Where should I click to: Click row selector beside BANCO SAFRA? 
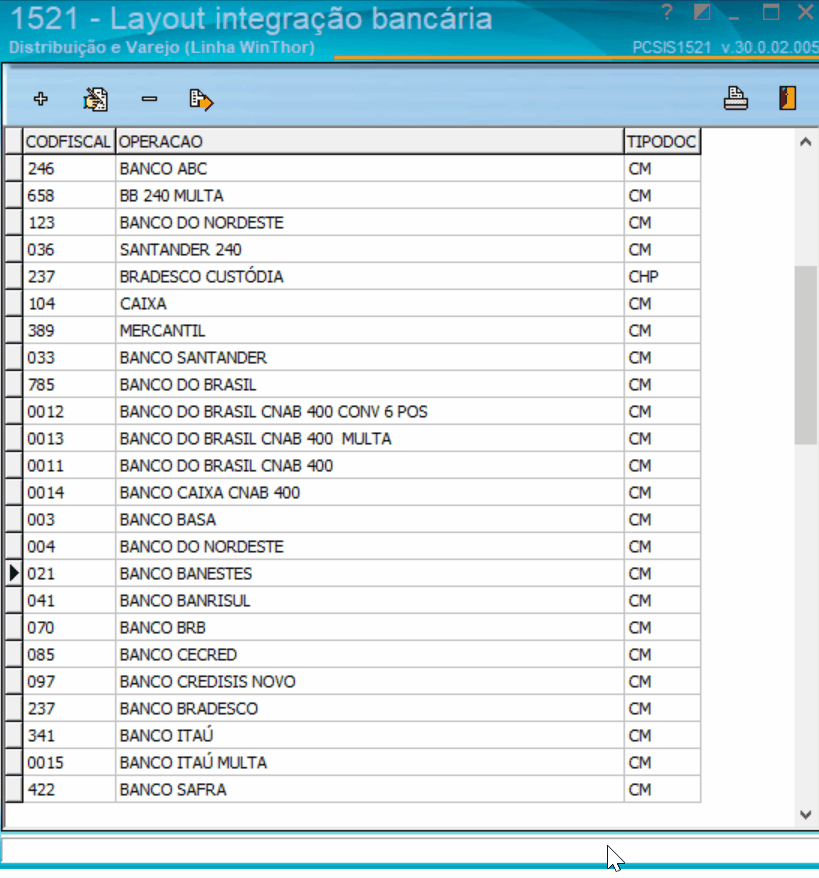click(13, 790)
